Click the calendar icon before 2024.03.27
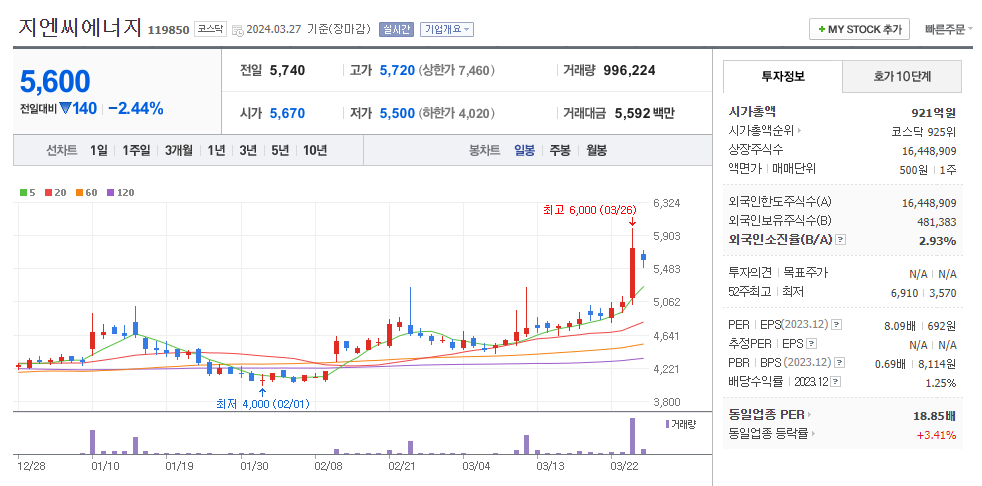This screenshot has width=982, height=486. click(237, 30)
